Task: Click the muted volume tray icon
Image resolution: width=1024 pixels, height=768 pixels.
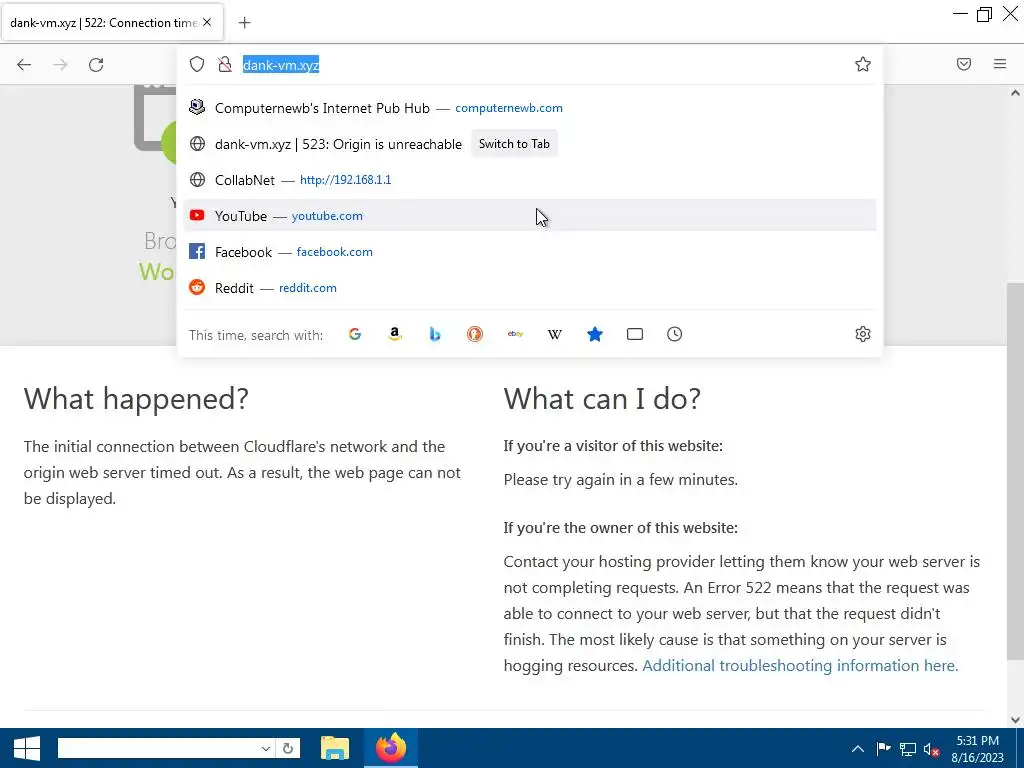Action: (931, 750)
